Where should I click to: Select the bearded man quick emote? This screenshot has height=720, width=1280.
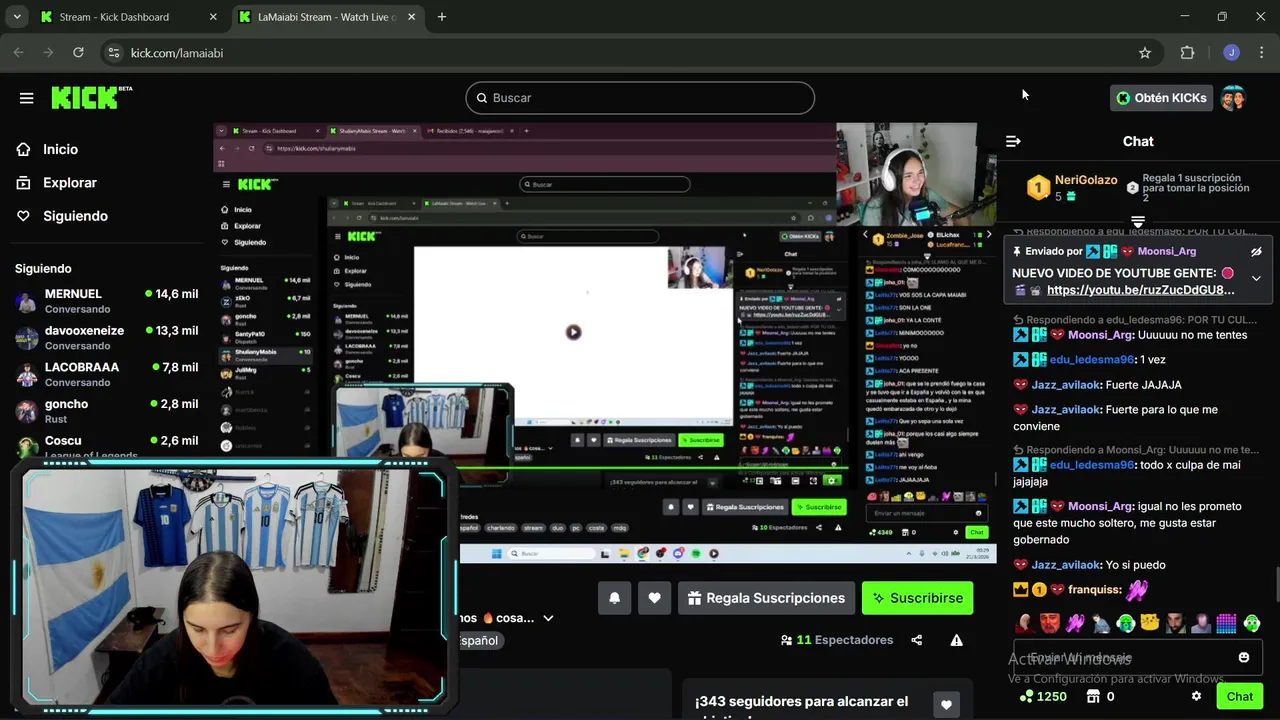pyautogui.click(x=1176, y=623)
